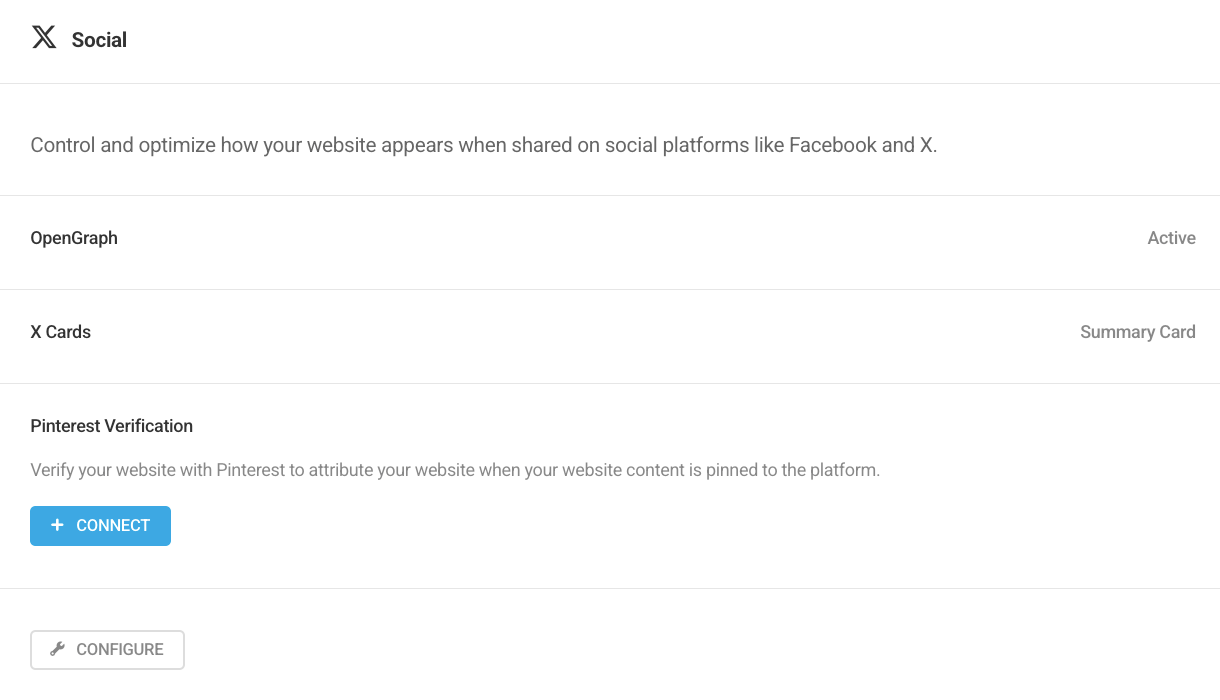Click the standalone X at the intro's end

click(x=926, y=145)
